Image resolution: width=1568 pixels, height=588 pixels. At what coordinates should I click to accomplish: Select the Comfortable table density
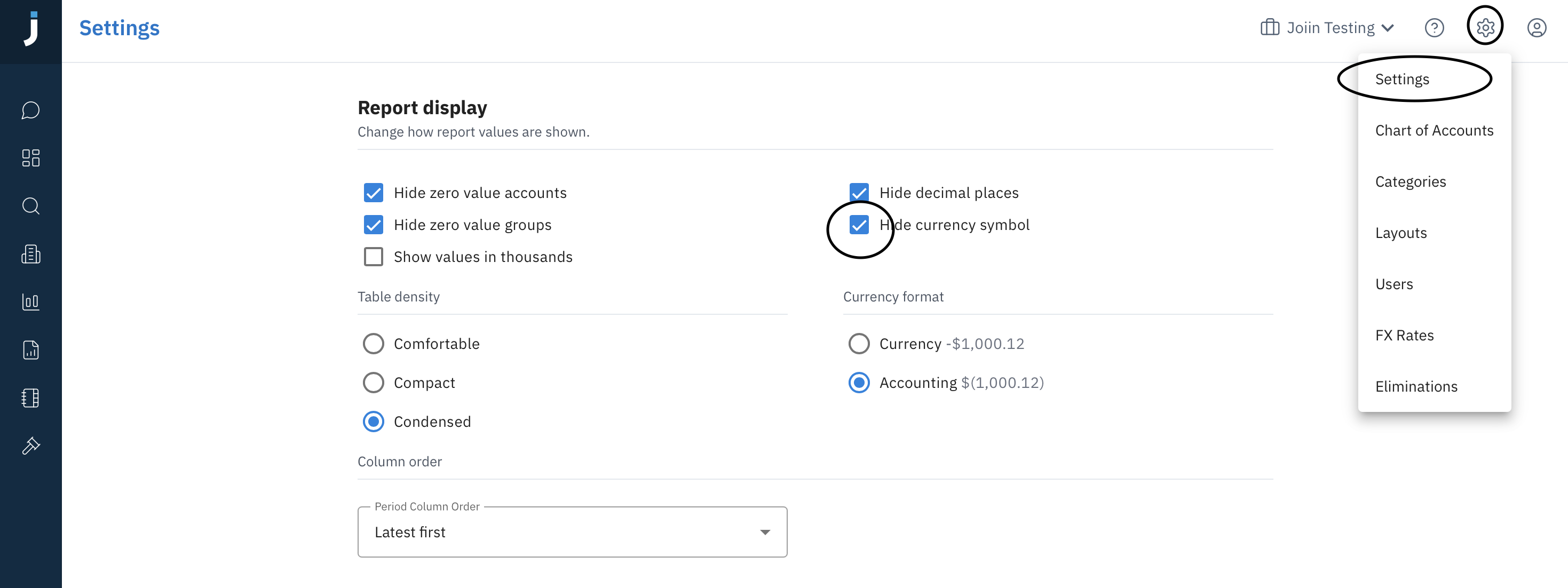coord(373,344)
